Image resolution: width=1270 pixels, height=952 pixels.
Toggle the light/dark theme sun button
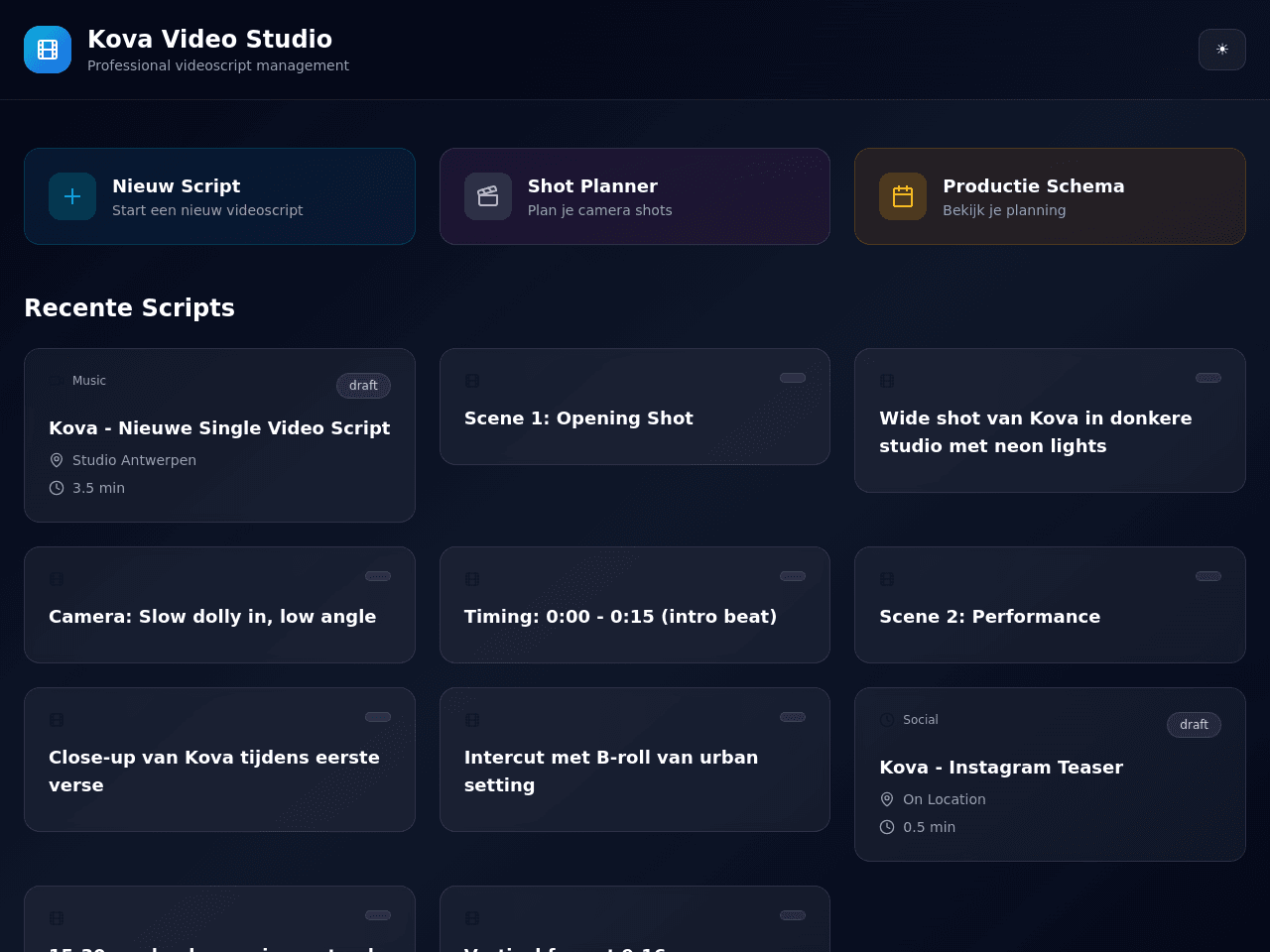pyautogui.click(x=1222, y=50)
